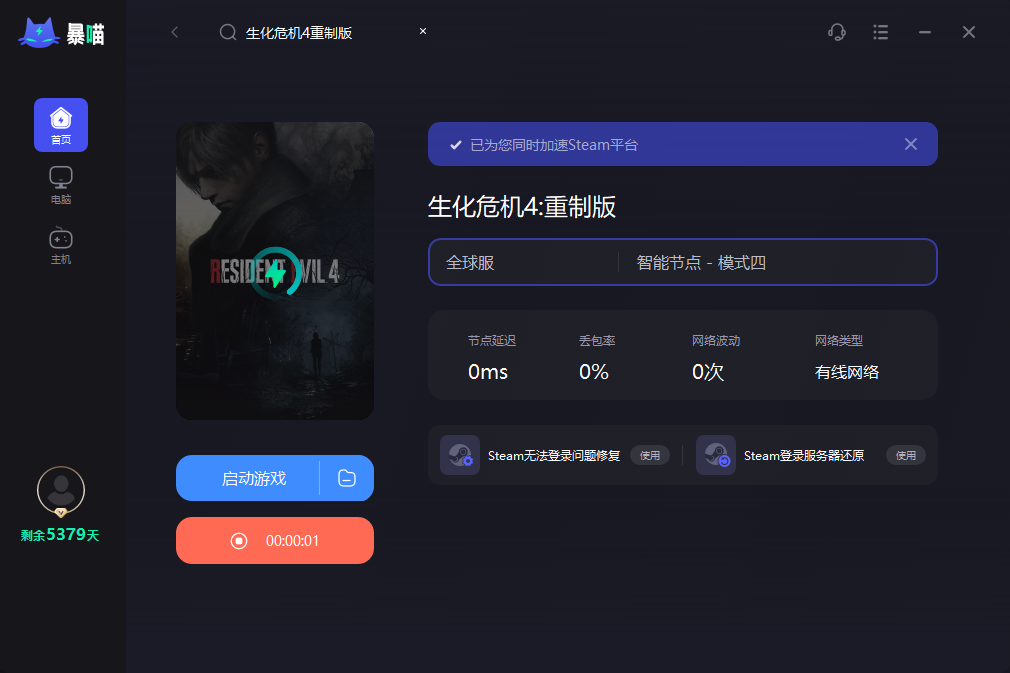Clear the search text with the x

(x=423, y=31)
